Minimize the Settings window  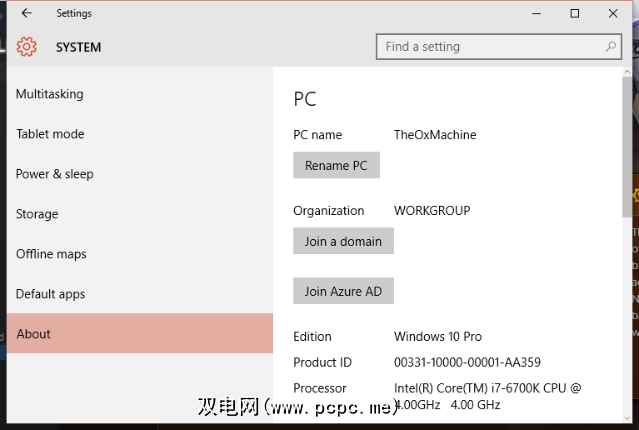click(536, 13)
